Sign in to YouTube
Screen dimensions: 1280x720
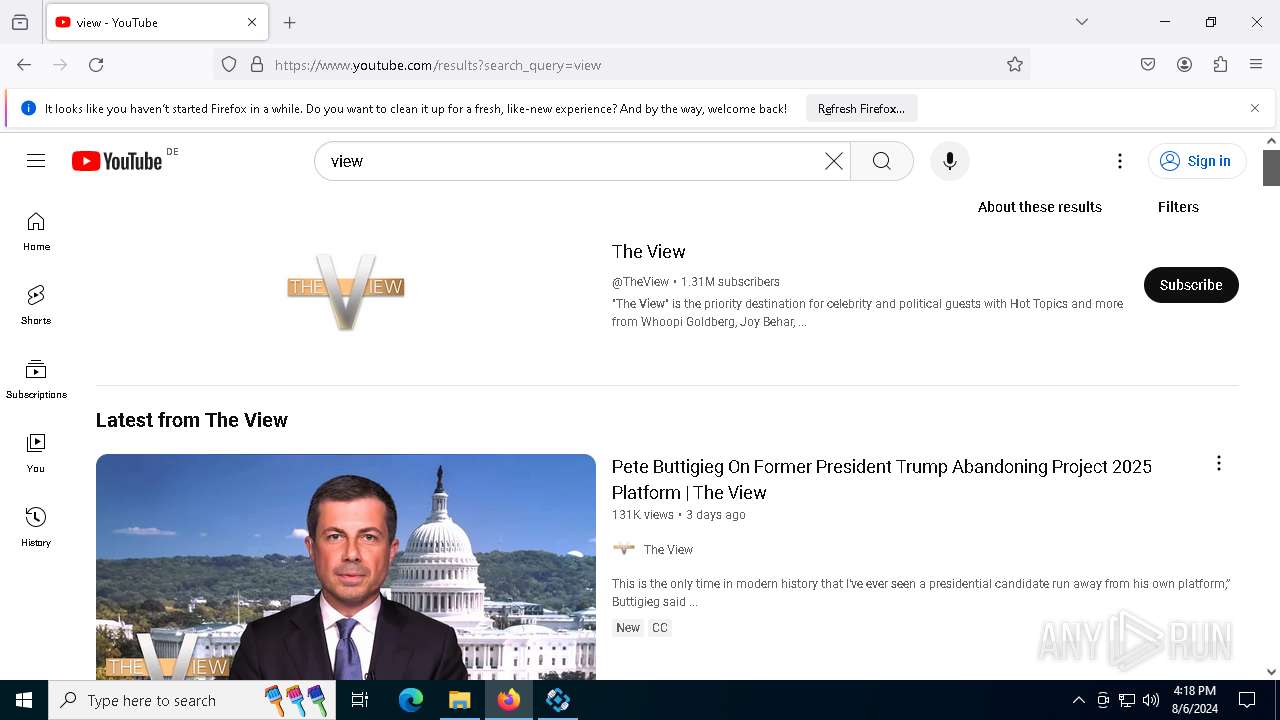click(1197, 161)
